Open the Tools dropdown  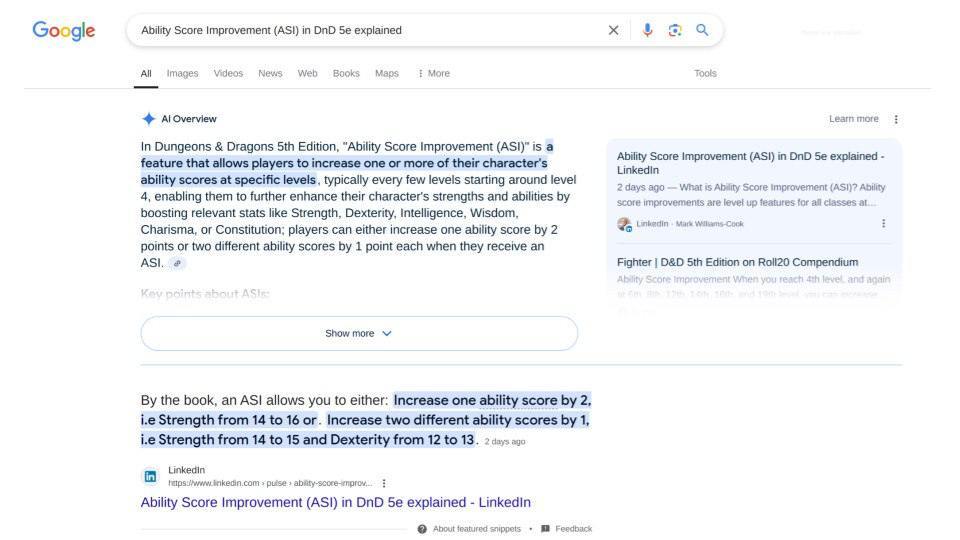click(x=705, y=73)
